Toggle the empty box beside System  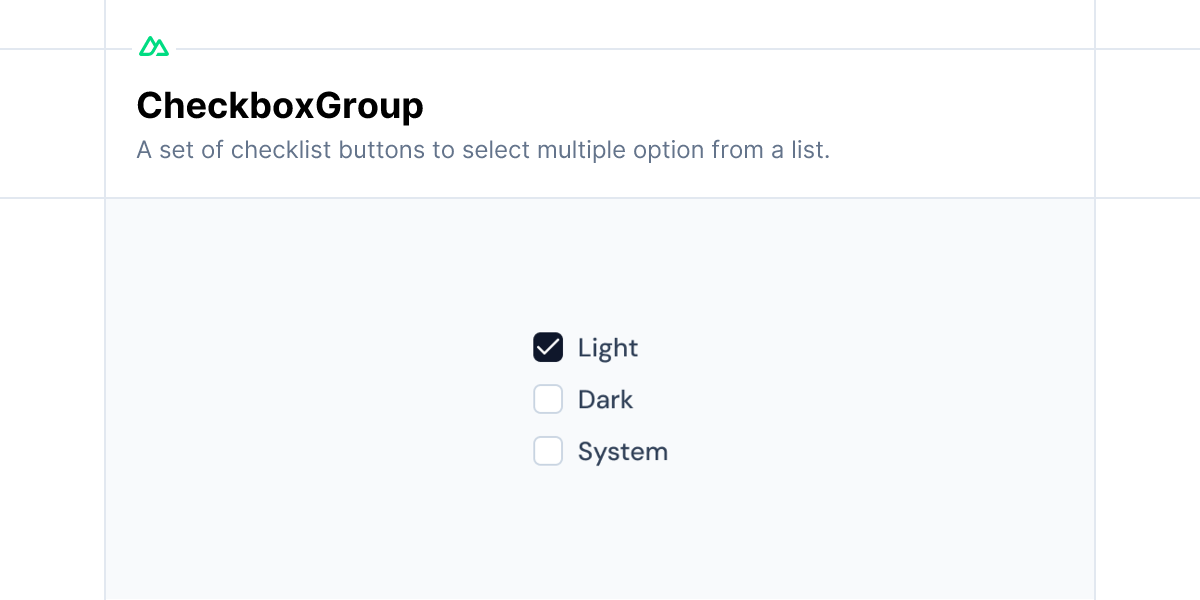coord(548,451)
